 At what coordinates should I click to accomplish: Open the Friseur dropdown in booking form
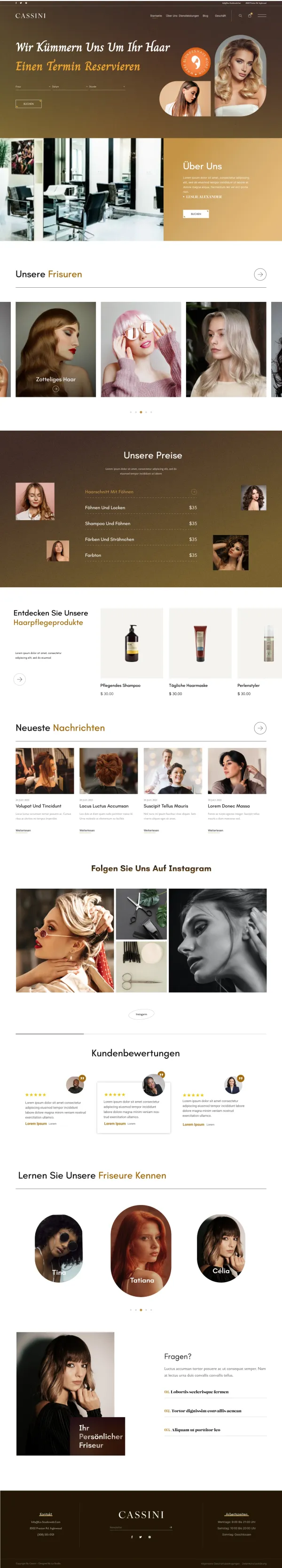coord(33,87)
